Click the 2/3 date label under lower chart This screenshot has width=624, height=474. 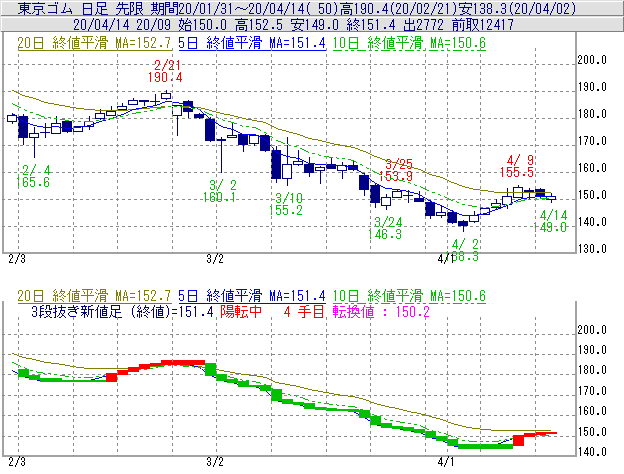[17, 462]
